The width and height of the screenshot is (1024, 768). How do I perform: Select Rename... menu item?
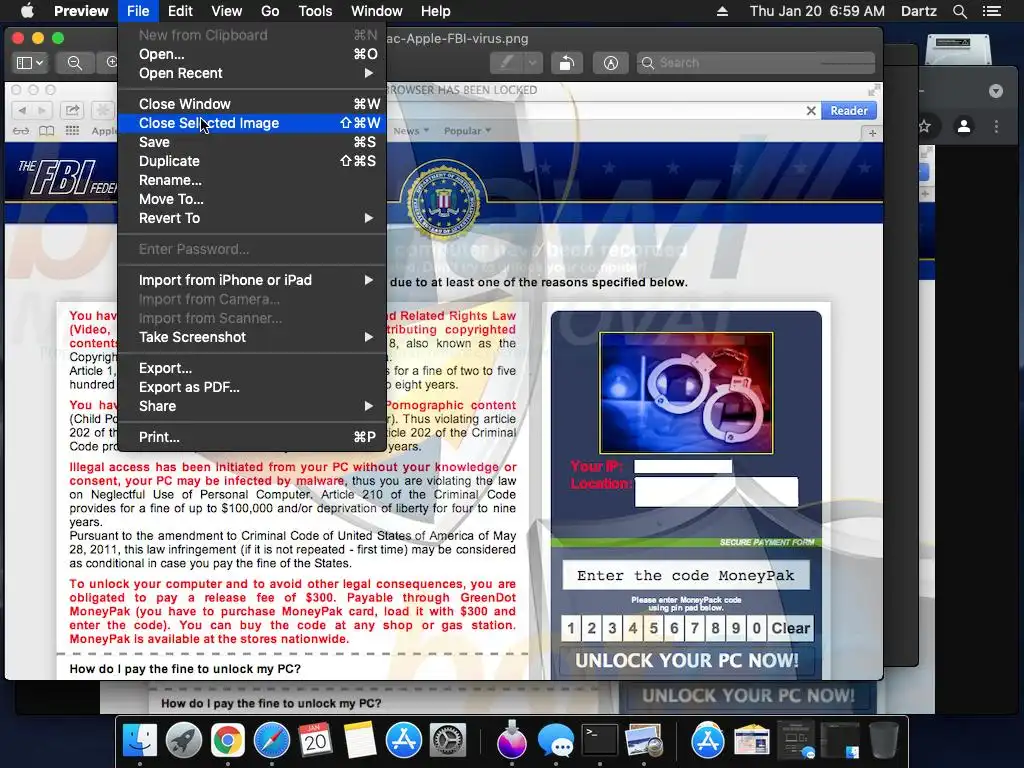click(252, 180)
